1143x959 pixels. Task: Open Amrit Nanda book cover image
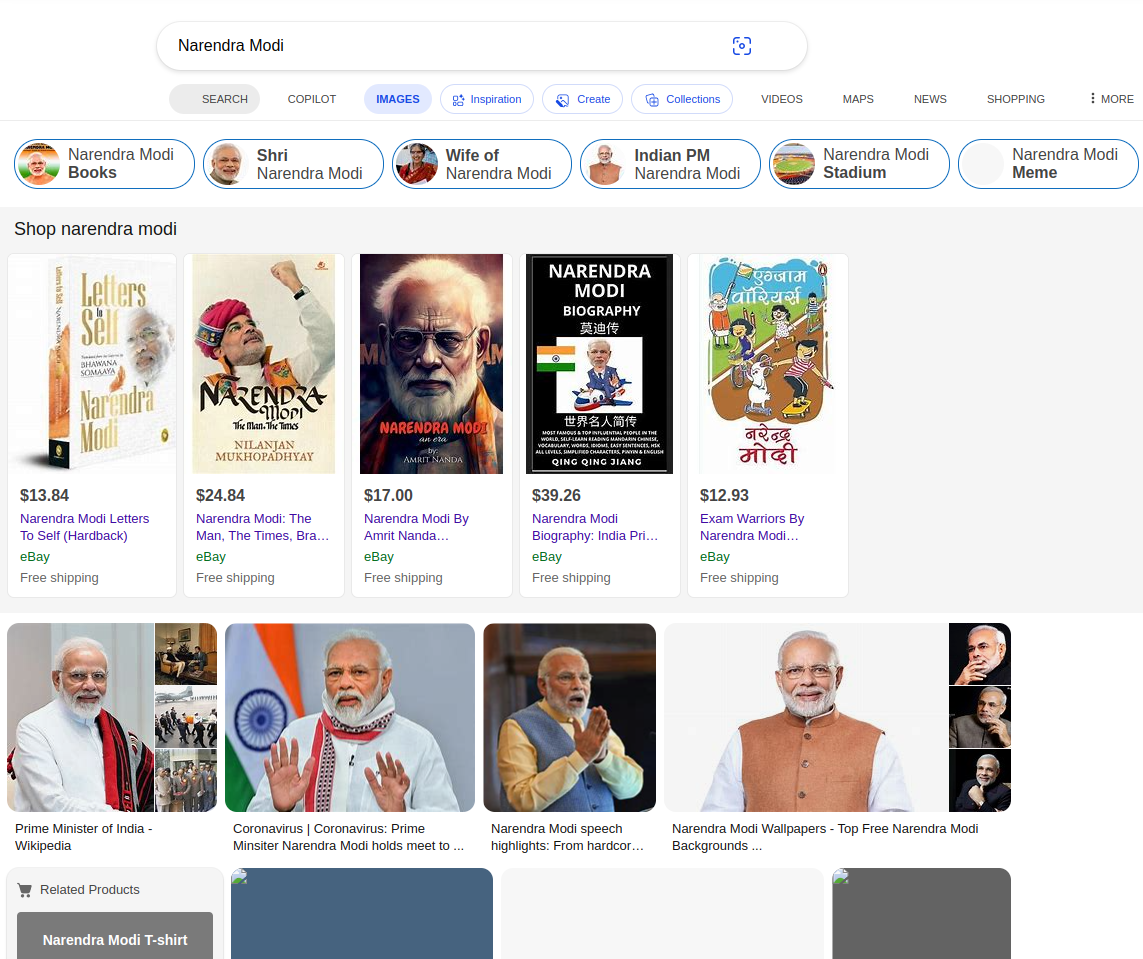pyautogui.click(x=432, y=364)
